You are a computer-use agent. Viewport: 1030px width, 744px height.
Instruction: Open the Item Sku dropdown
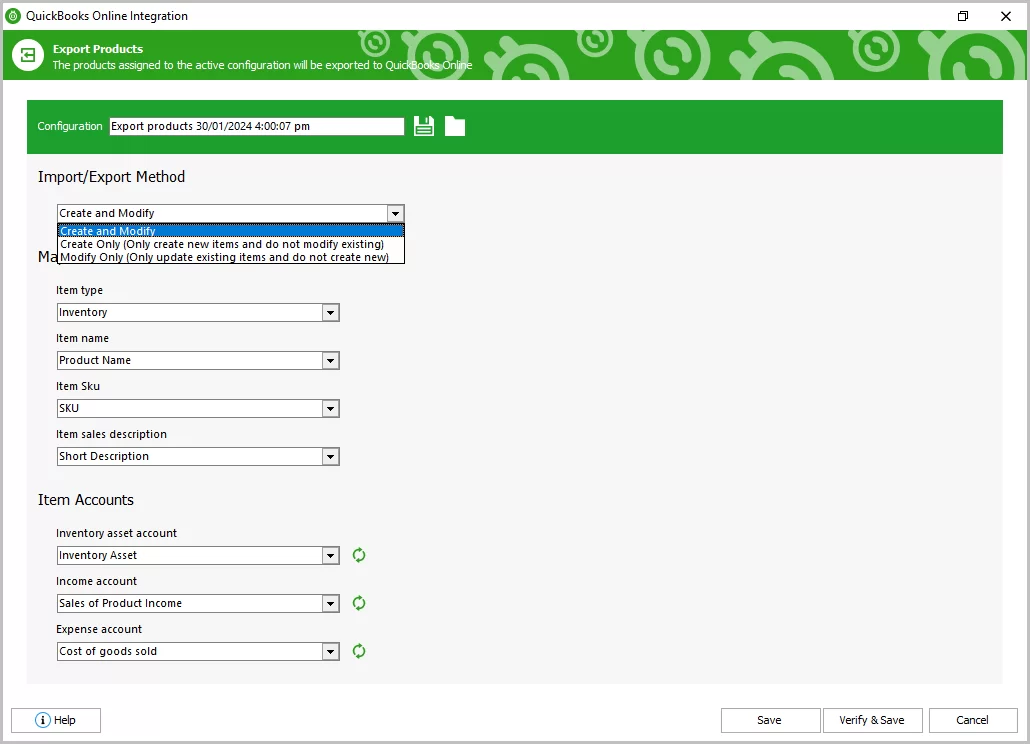point(330,408)
